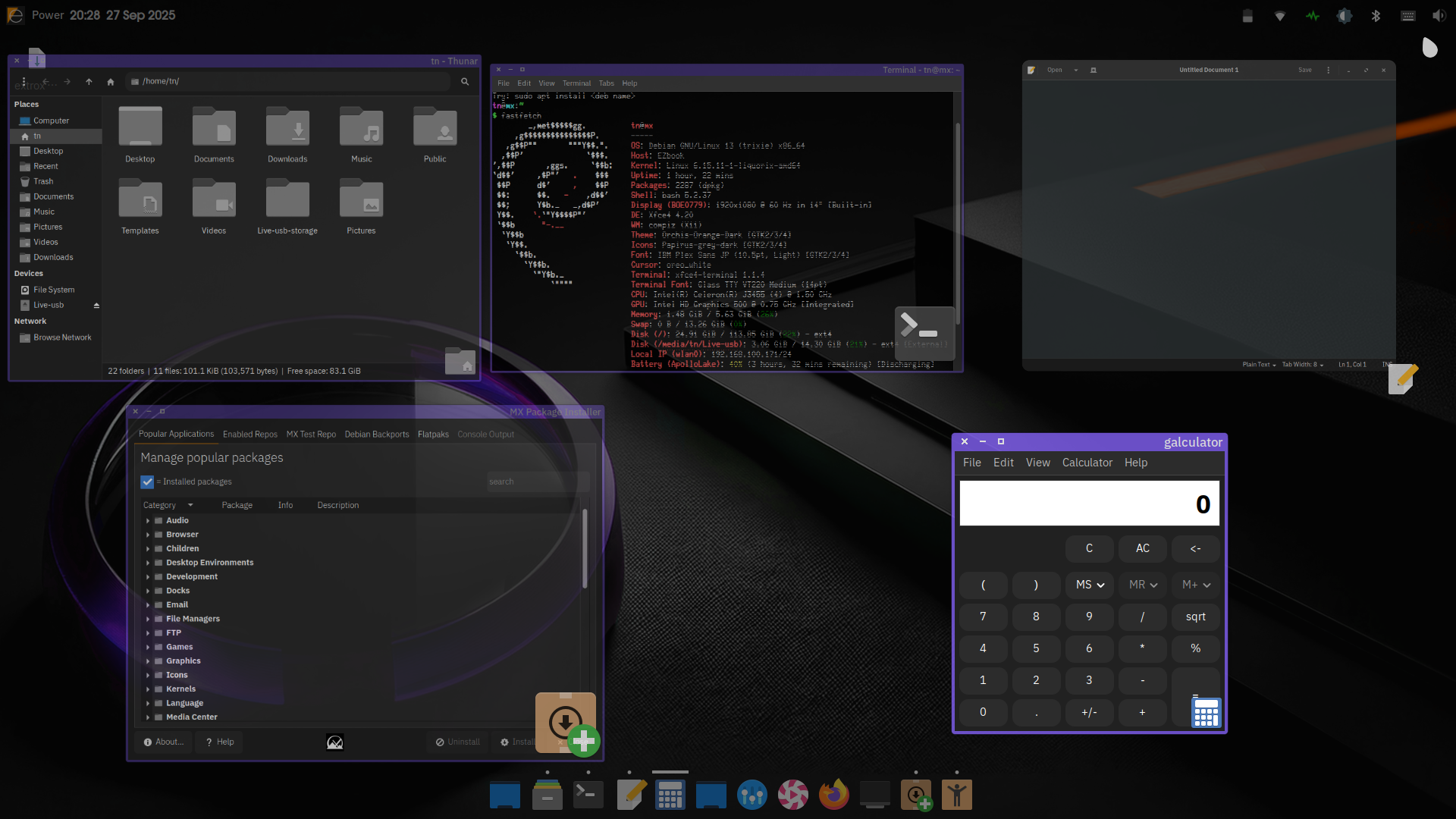Click the Firefox icon in the dock
Screen dimensions: 1456x819
tap(833, 795)
